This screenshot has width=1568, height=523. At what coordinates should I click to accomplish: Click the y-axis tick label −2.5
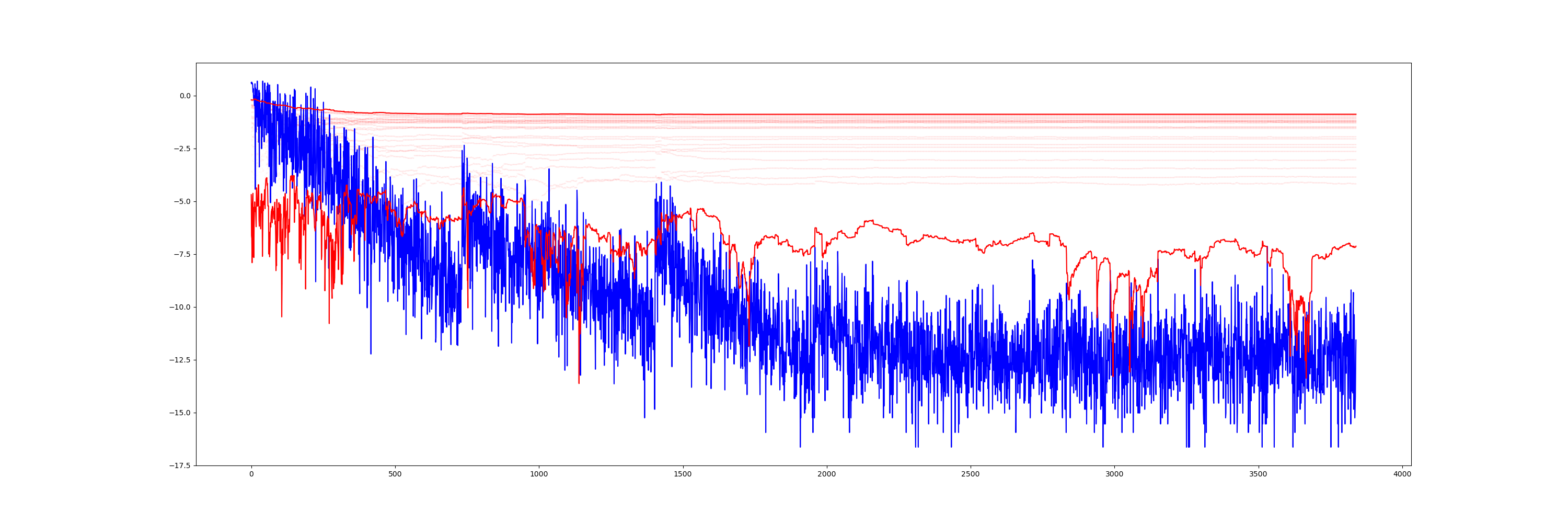(x=182, y=149)
